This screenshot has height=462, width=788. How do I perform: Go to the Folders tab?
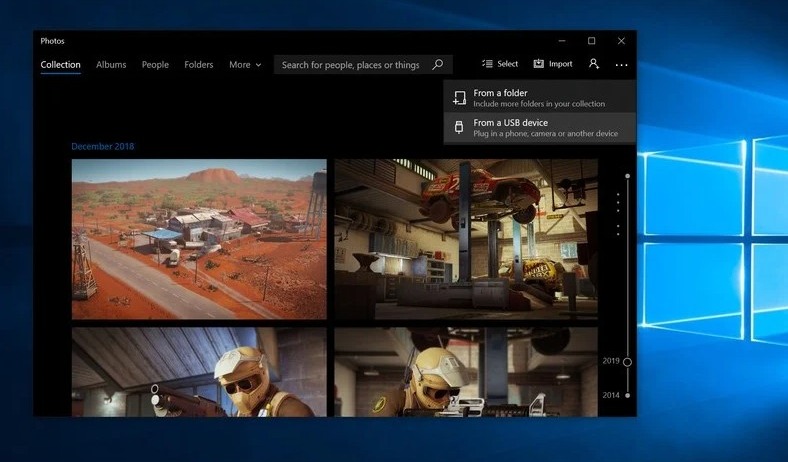pyautogui.click(x=199, y=65)
